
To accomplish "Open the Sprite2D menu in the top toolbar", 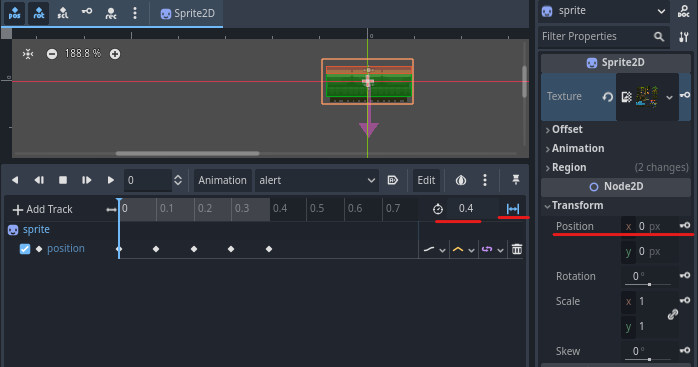I will tap(187, 13).
